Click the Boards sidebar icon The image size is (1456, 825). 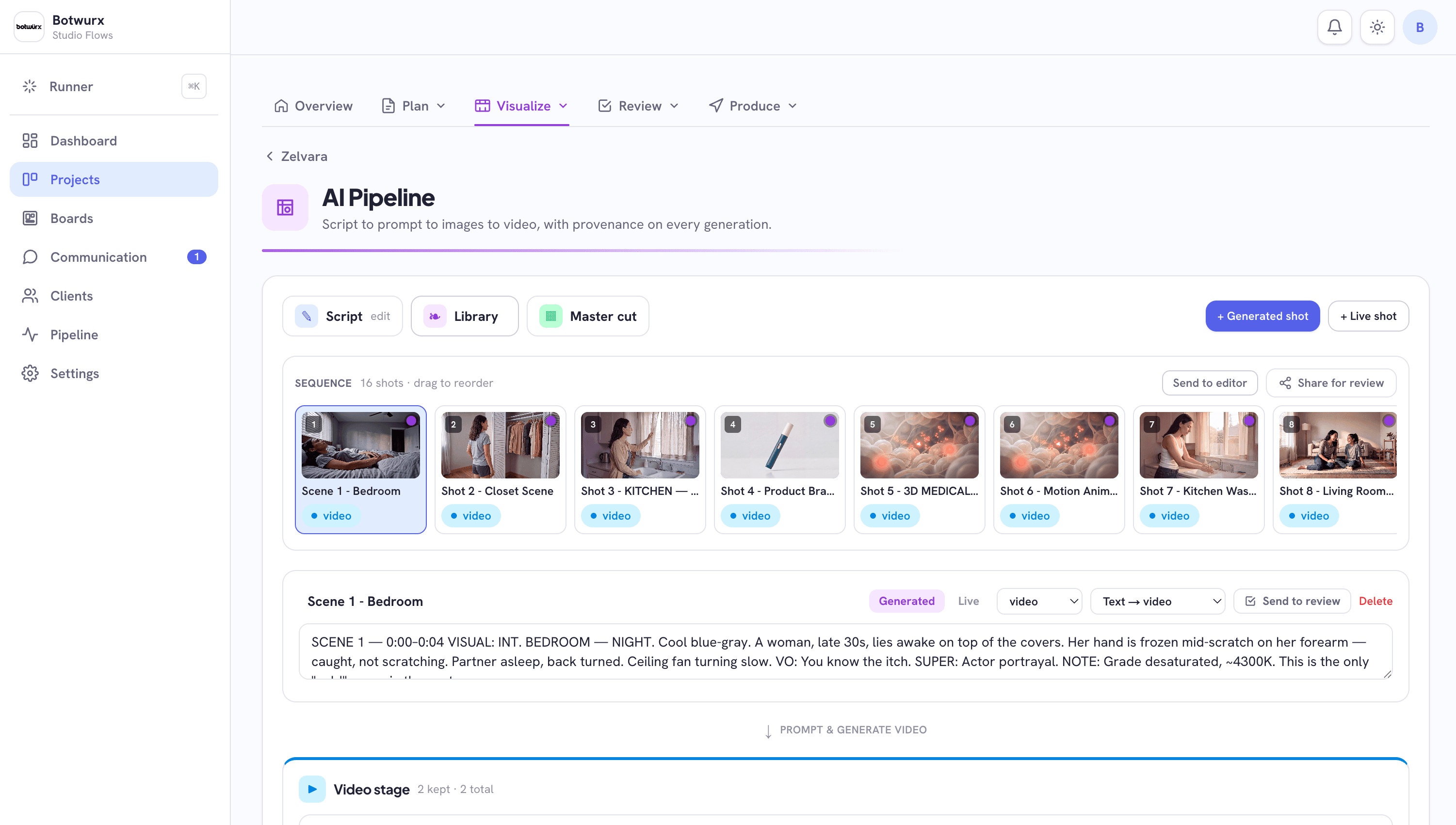click(x=30, y=218)
